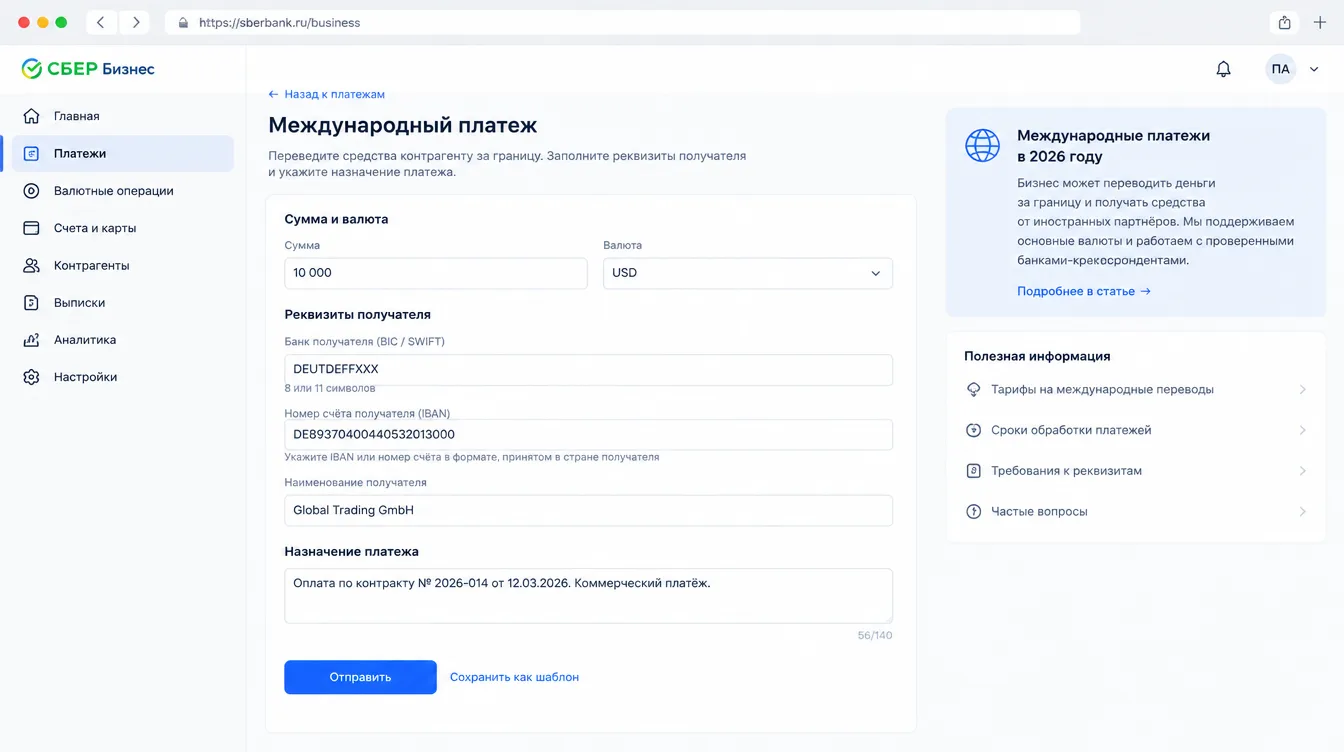This screenshot has width=1344, height=752.
Task: Click the Наименование получателя field
Action: (588, 510)
